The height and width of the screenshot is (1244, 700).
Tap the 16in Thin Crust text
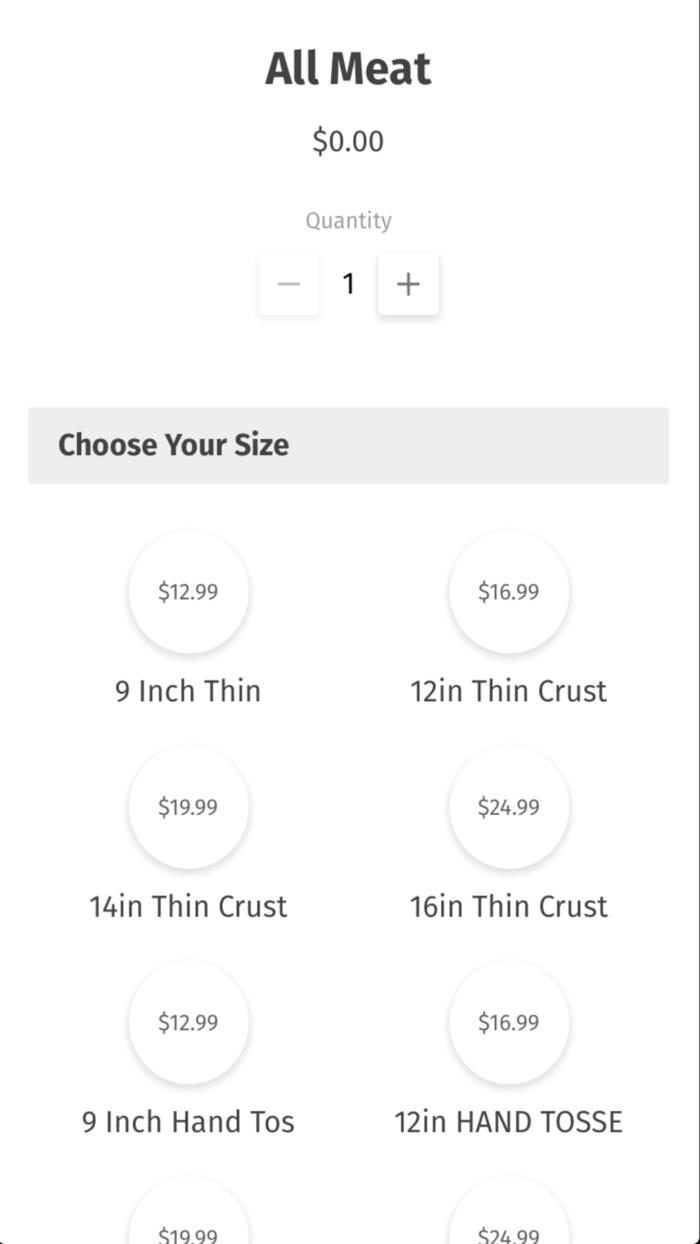508,907
